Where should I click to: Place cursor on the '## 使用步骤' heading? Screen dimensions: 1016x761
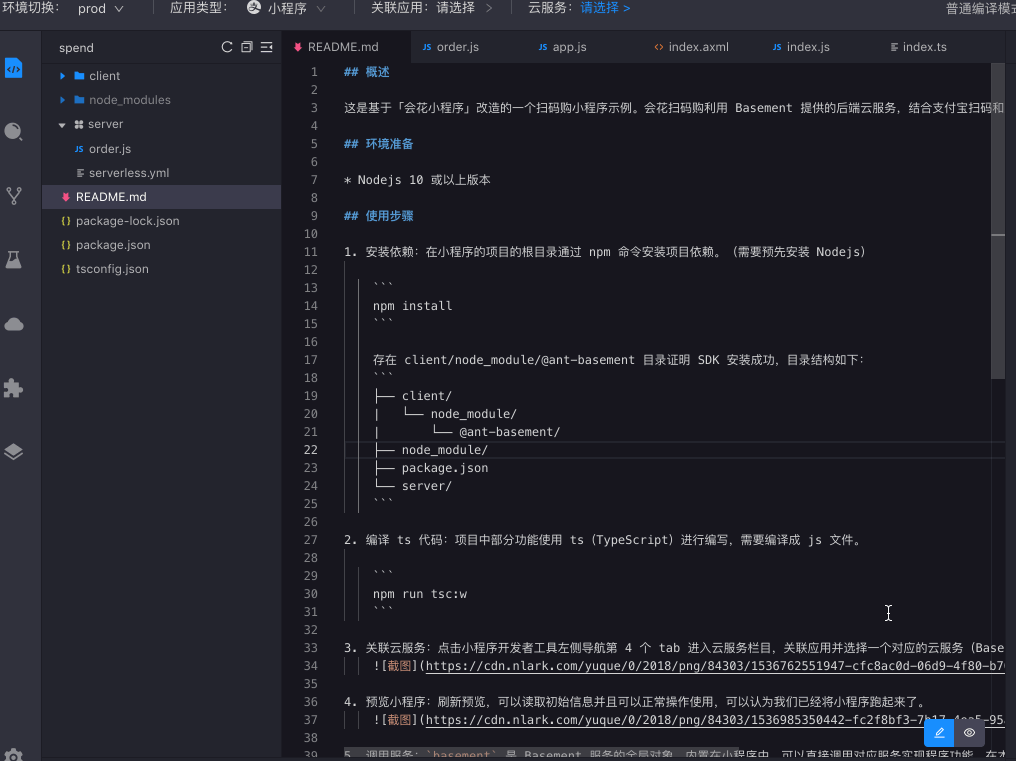click(x=378, y=216)
